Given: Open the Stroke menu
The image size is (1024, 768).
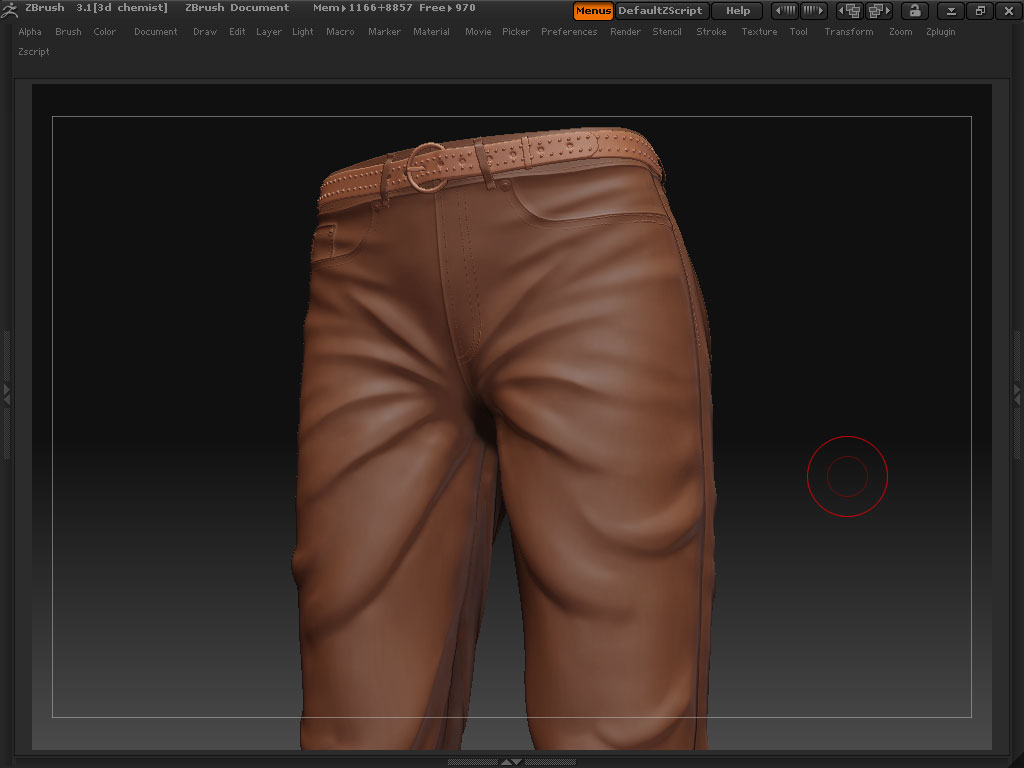Looking at the screenshot, I should coord(711,31).
